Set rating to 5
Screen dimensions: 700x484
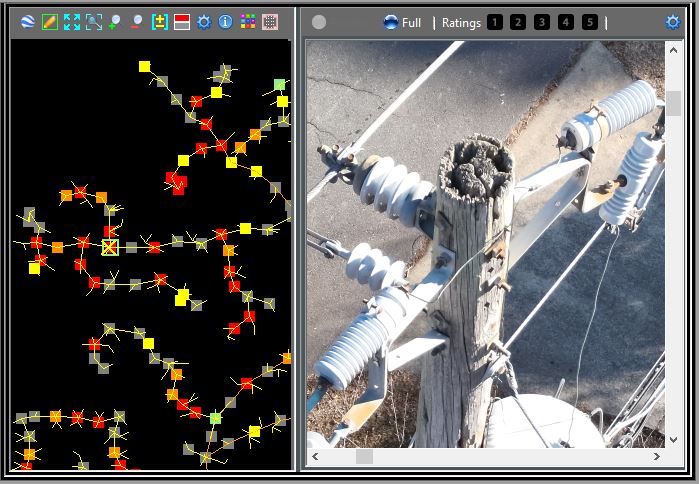pyautogui.click(x=590, y=22)
